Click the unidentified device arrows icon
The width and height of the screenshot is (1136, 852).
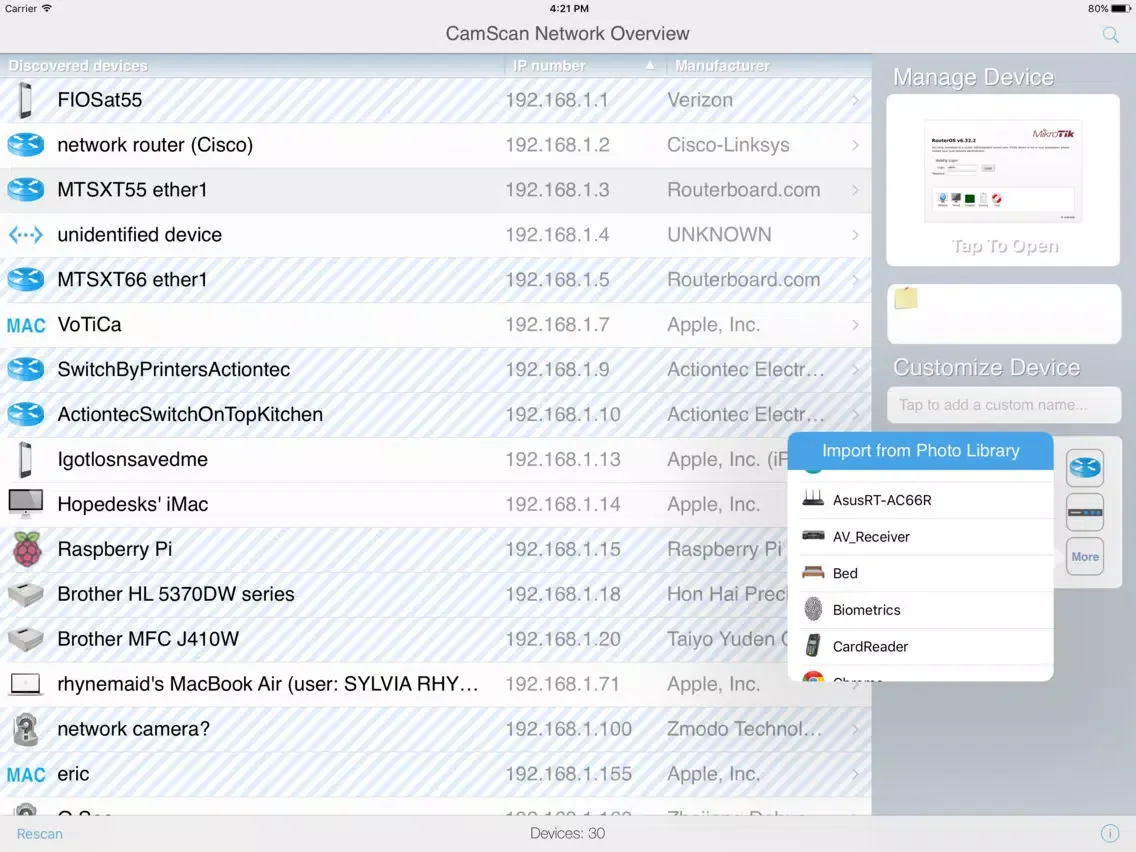point(25,235)
